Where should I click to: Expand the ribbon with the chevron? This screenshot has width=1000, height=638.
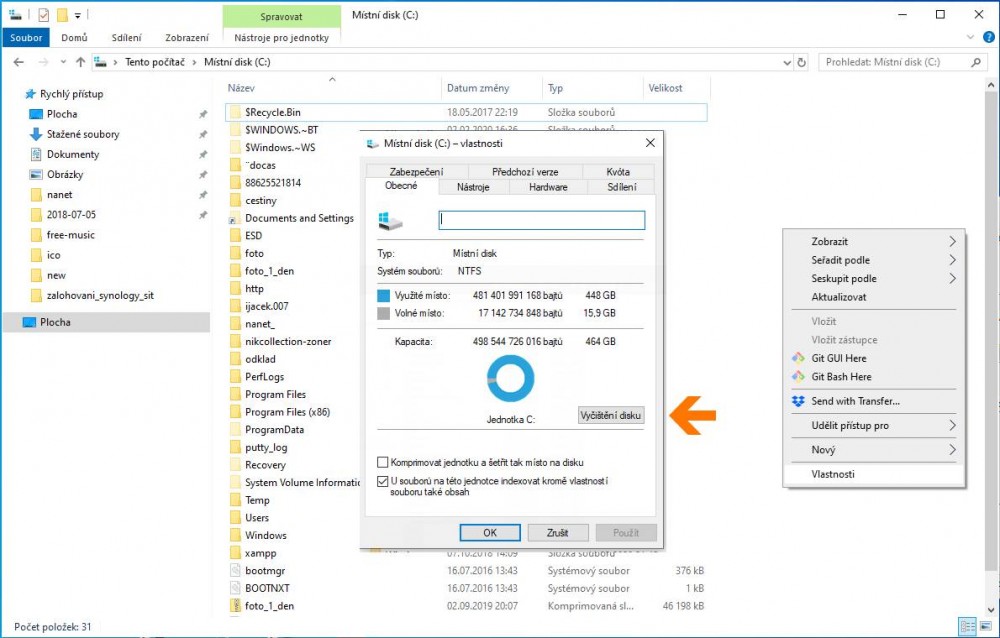click(972, 37)
